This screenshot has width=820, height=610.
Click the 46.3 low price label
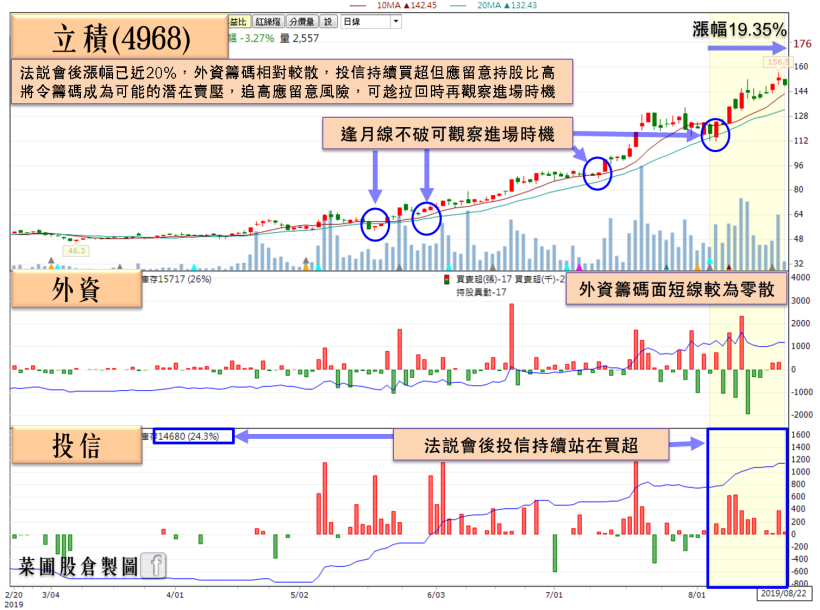coord(76,251)
